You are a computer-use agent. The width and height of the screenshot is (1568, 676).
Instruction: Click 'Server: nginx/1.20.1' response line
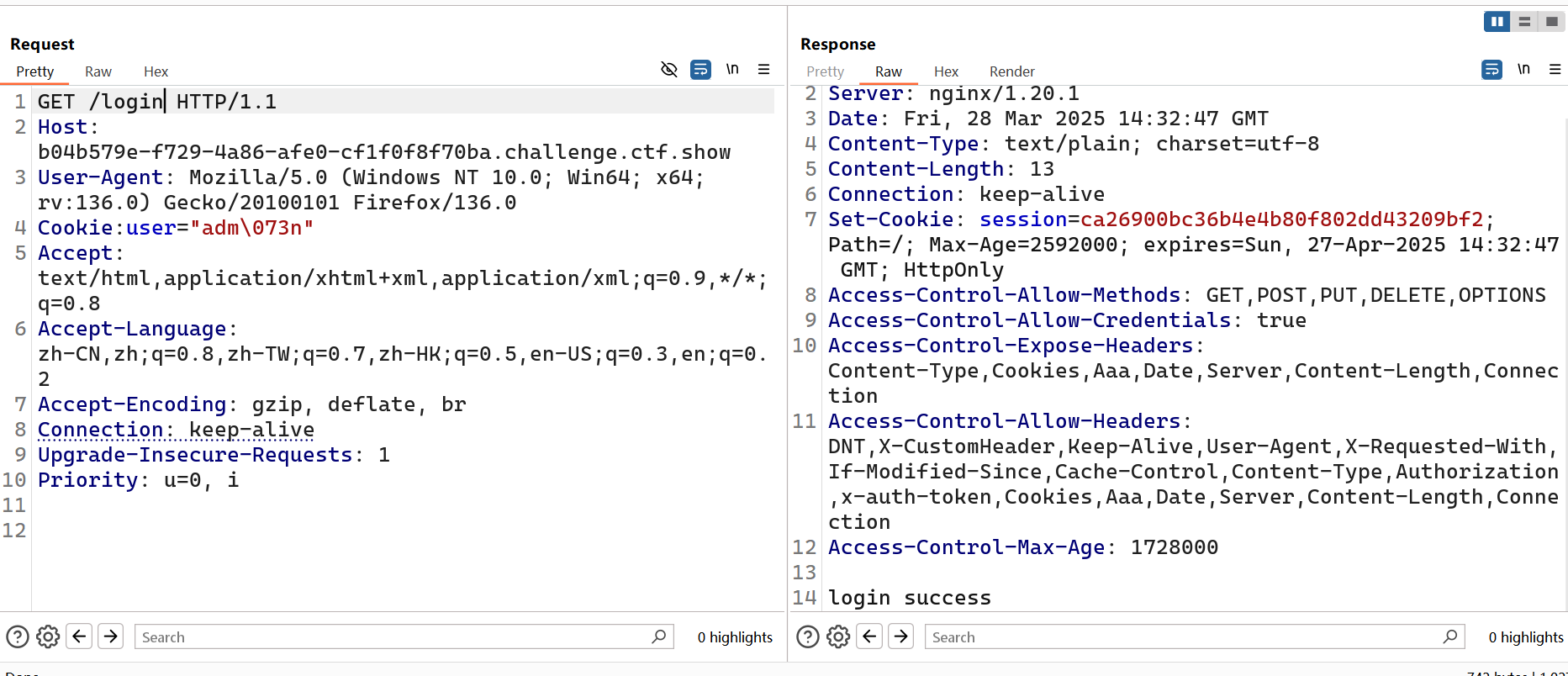(x=953, y=93)
